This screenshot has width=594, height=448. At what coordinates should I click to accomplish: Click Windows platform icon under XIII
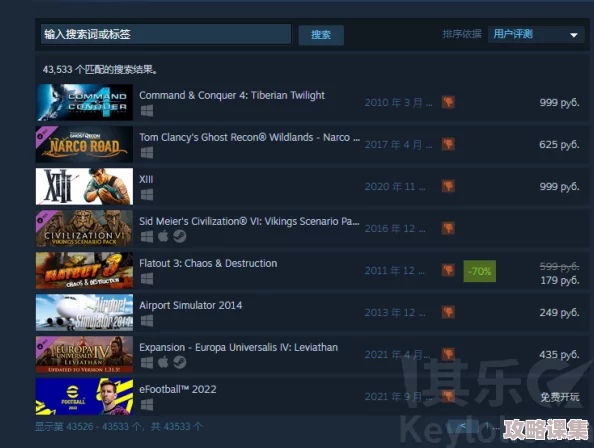point(147,195)
